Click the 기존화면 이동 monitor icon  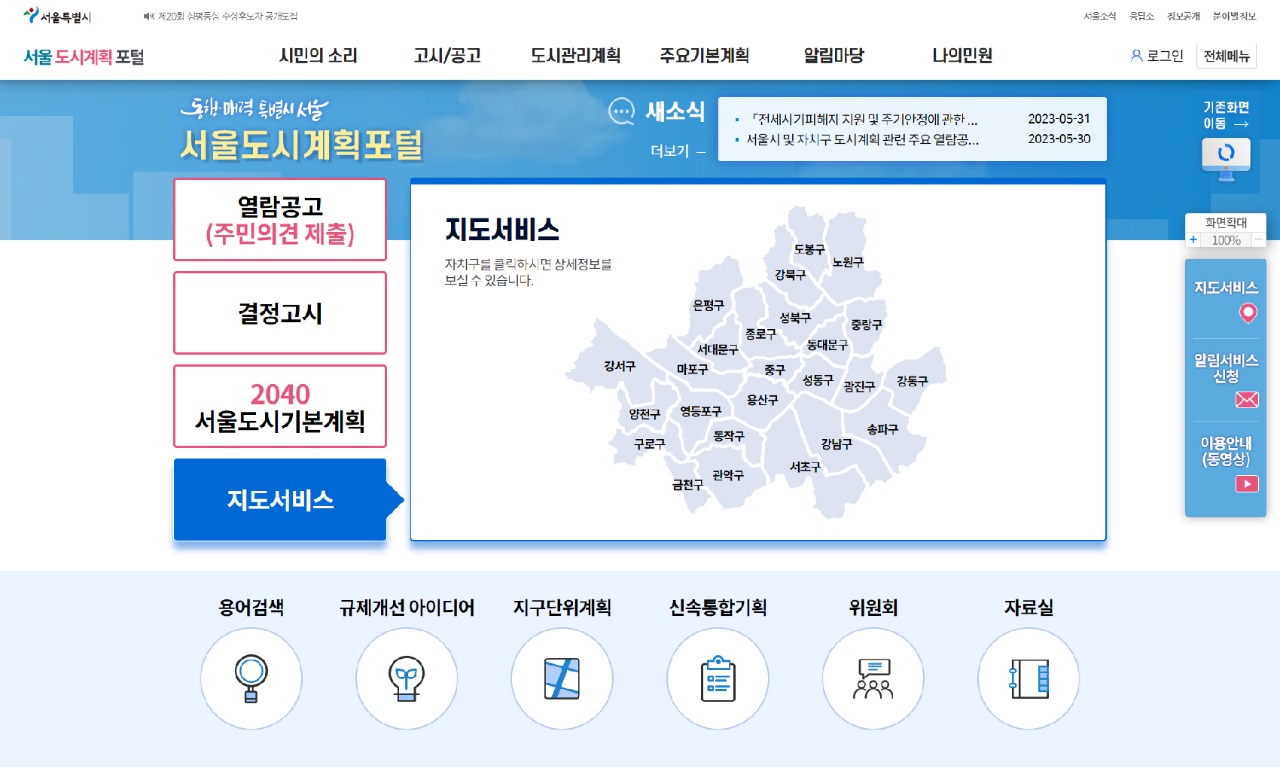[x=1226, y=155]
